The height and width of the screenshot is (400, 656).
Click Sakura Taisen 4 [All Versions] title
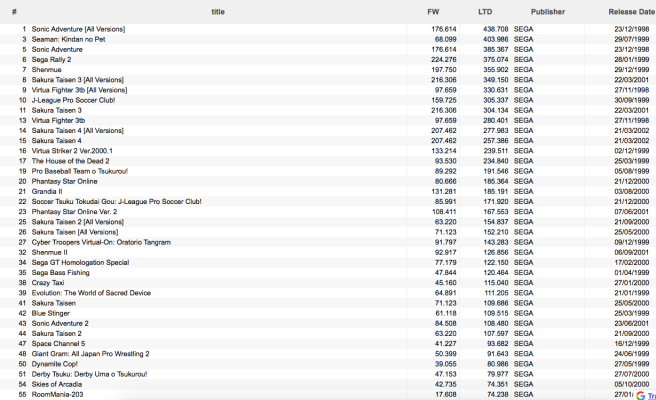tap(78, 131)
